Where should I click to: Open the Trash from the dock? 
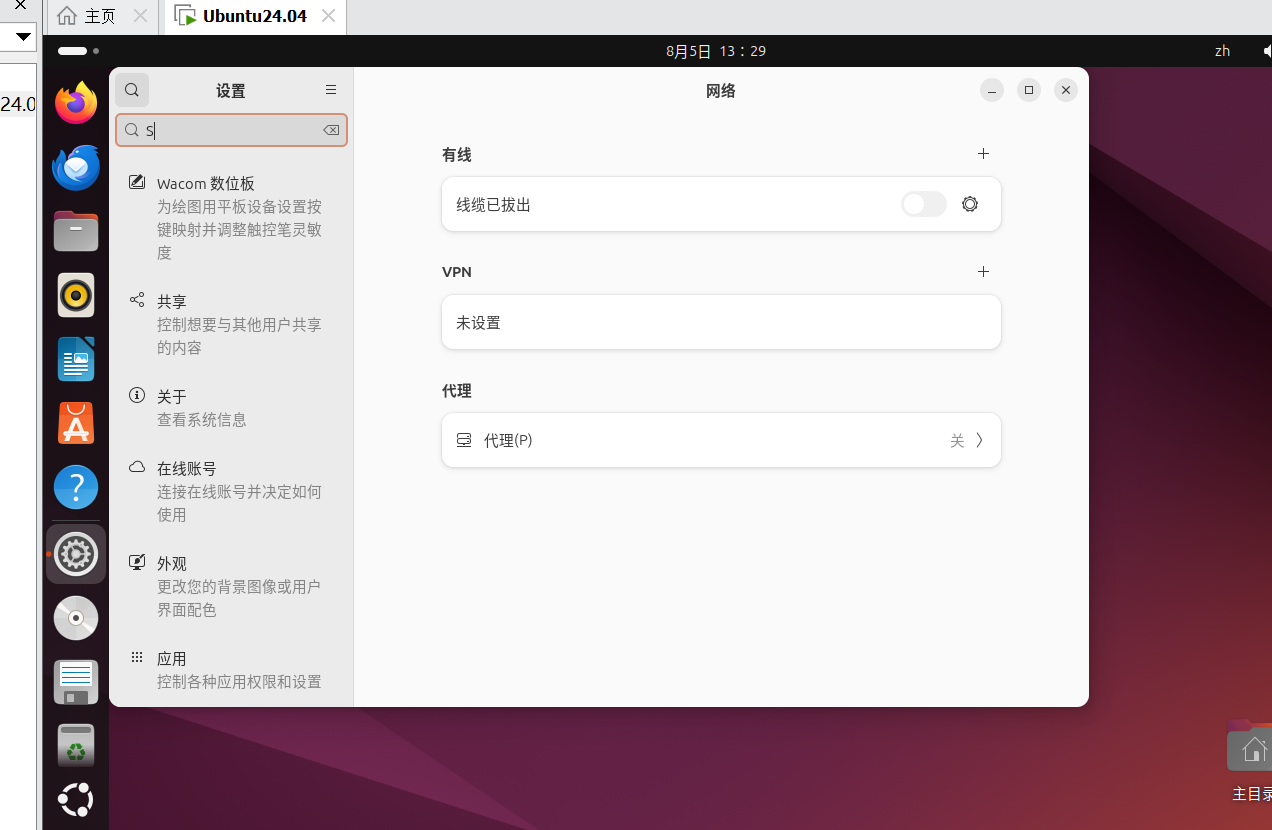76,746
